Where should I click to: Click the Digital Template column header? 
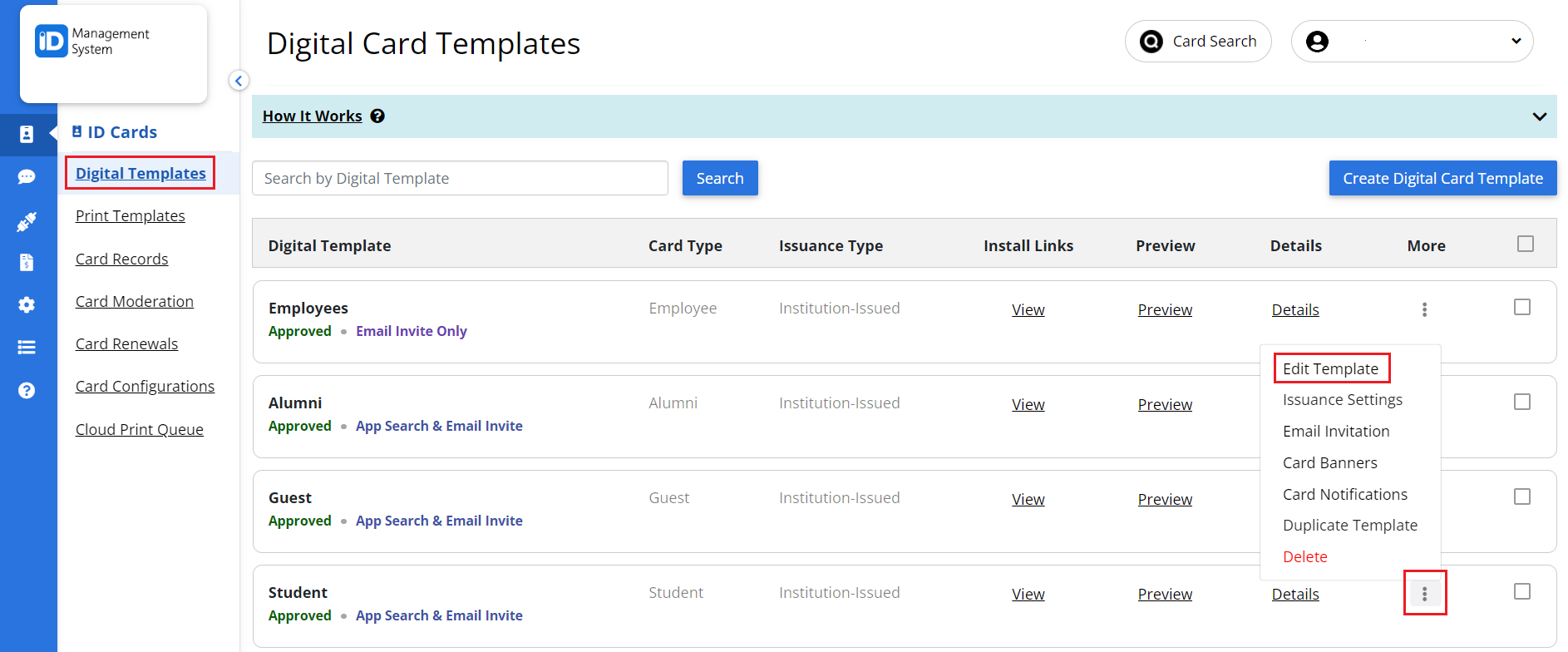point(329,246)
